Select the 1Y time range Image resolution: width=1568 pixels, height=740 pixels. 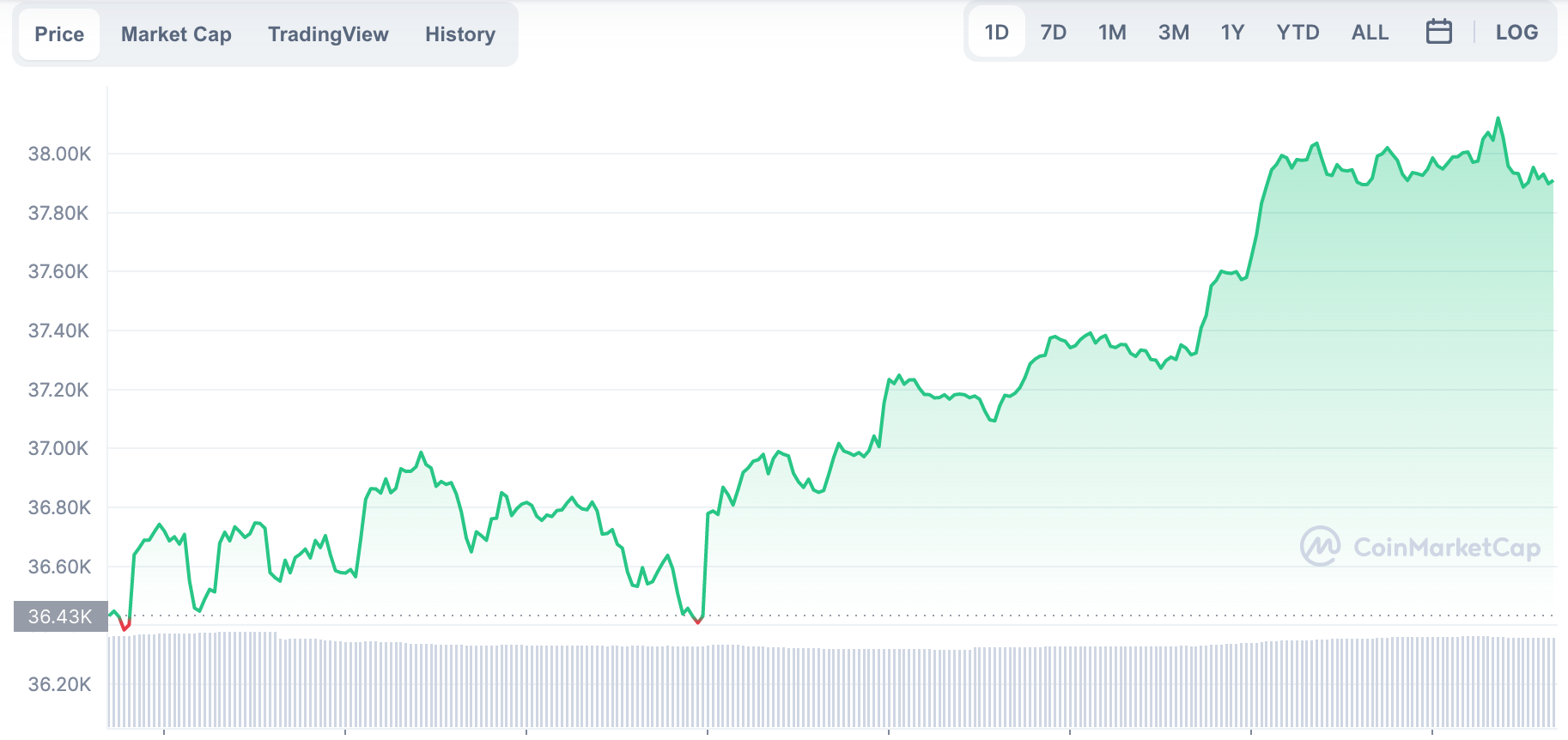point(1231,33)
